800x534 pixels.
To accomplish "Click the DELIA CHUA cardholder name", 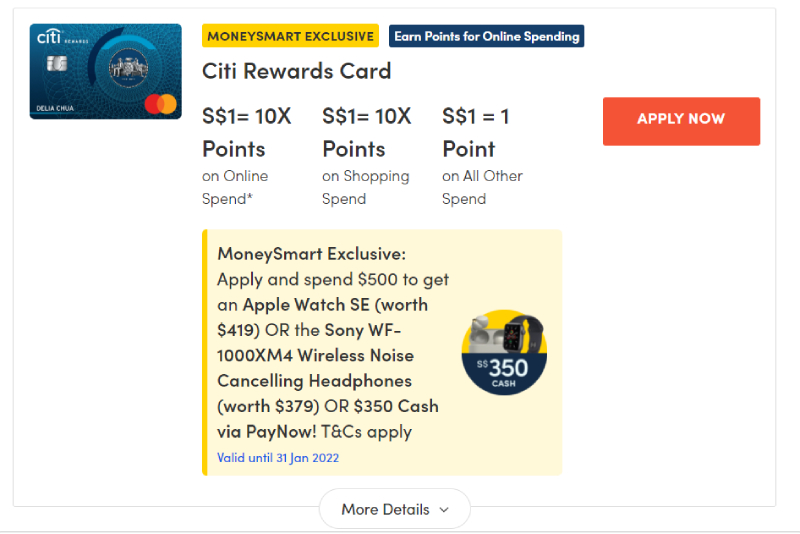I will point(56,109).
